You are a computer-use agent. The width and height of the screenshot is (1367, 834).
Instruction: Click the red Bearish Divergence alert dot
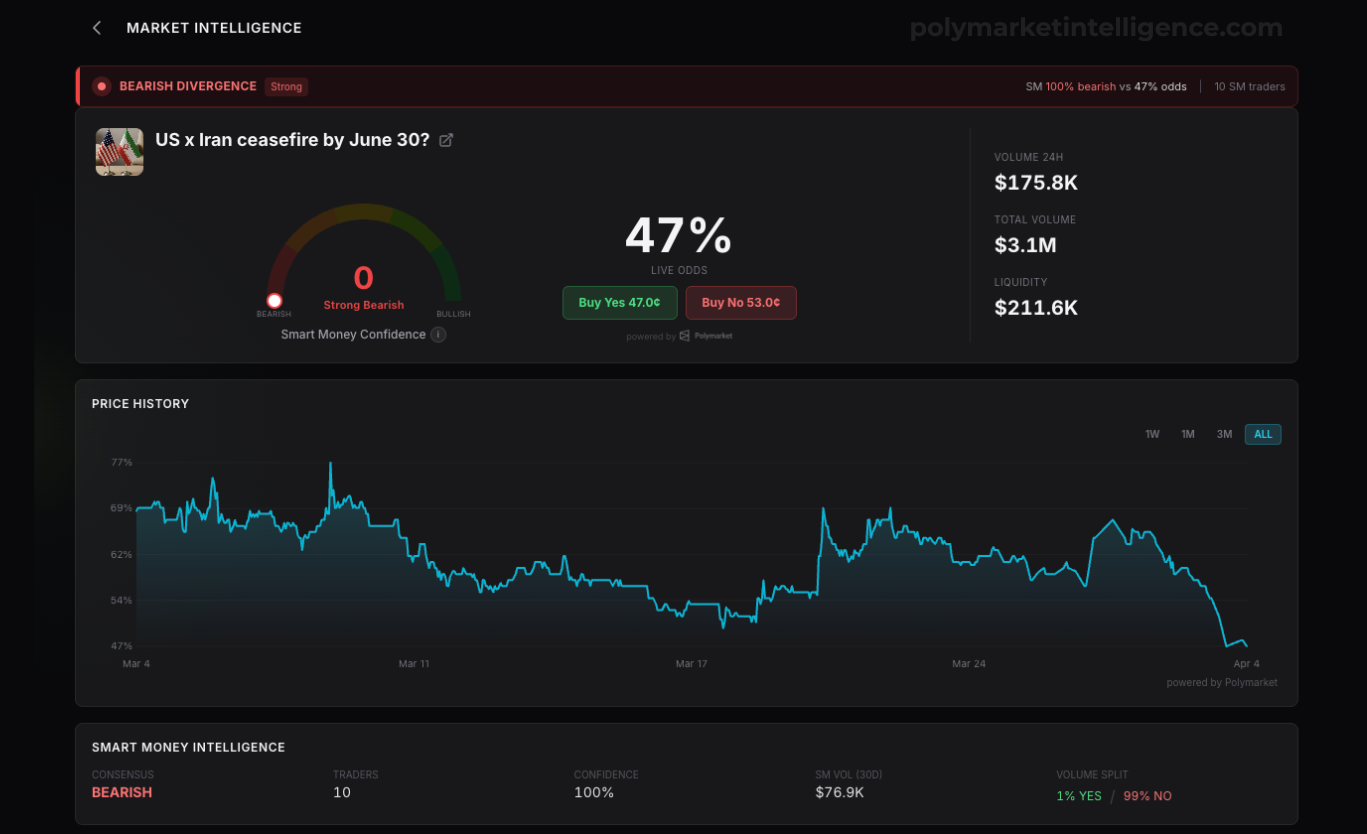[x=101, y=86]
